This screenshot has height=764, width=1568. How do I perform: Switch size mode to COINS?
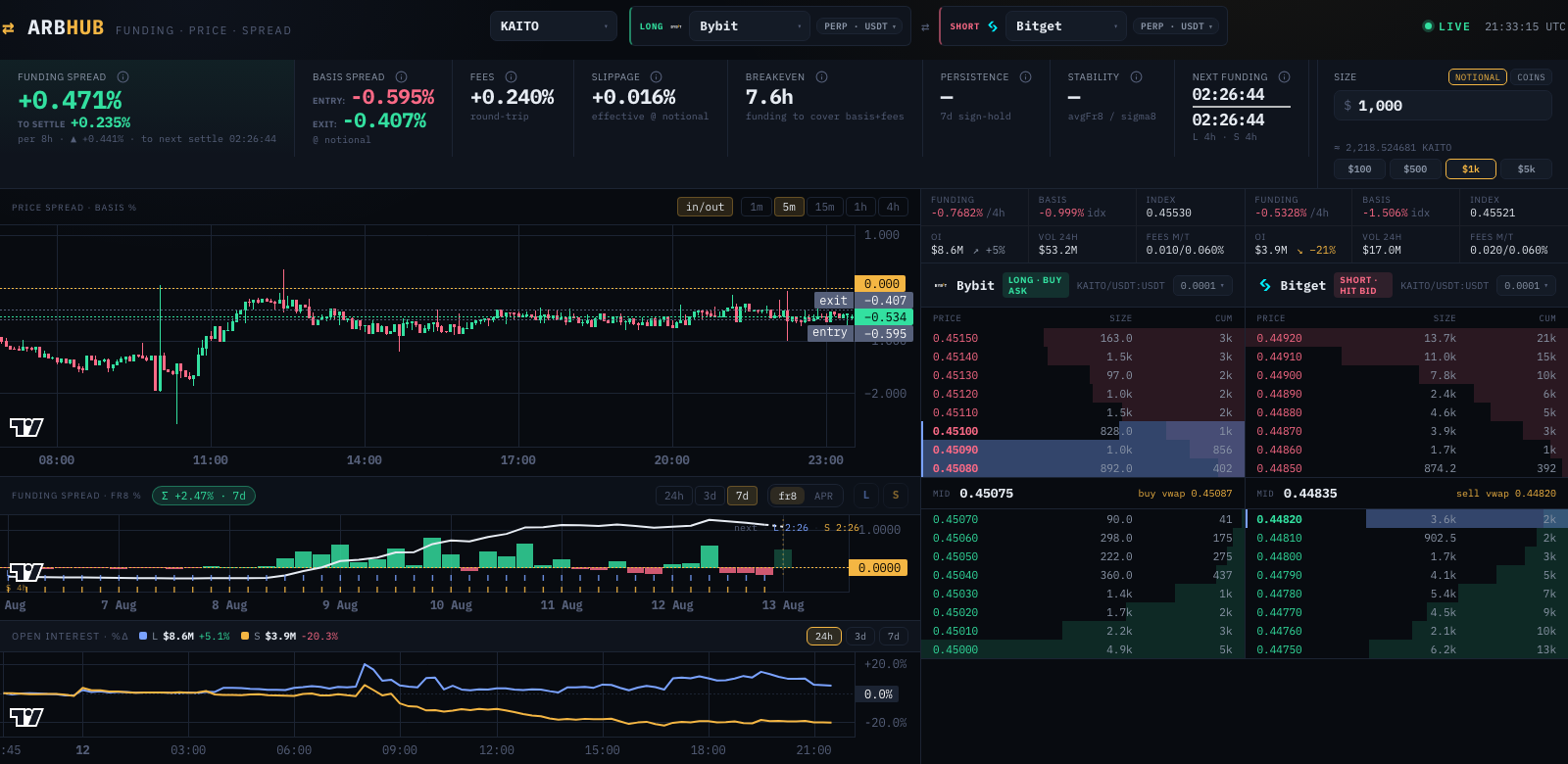[x=1531, y=77]
